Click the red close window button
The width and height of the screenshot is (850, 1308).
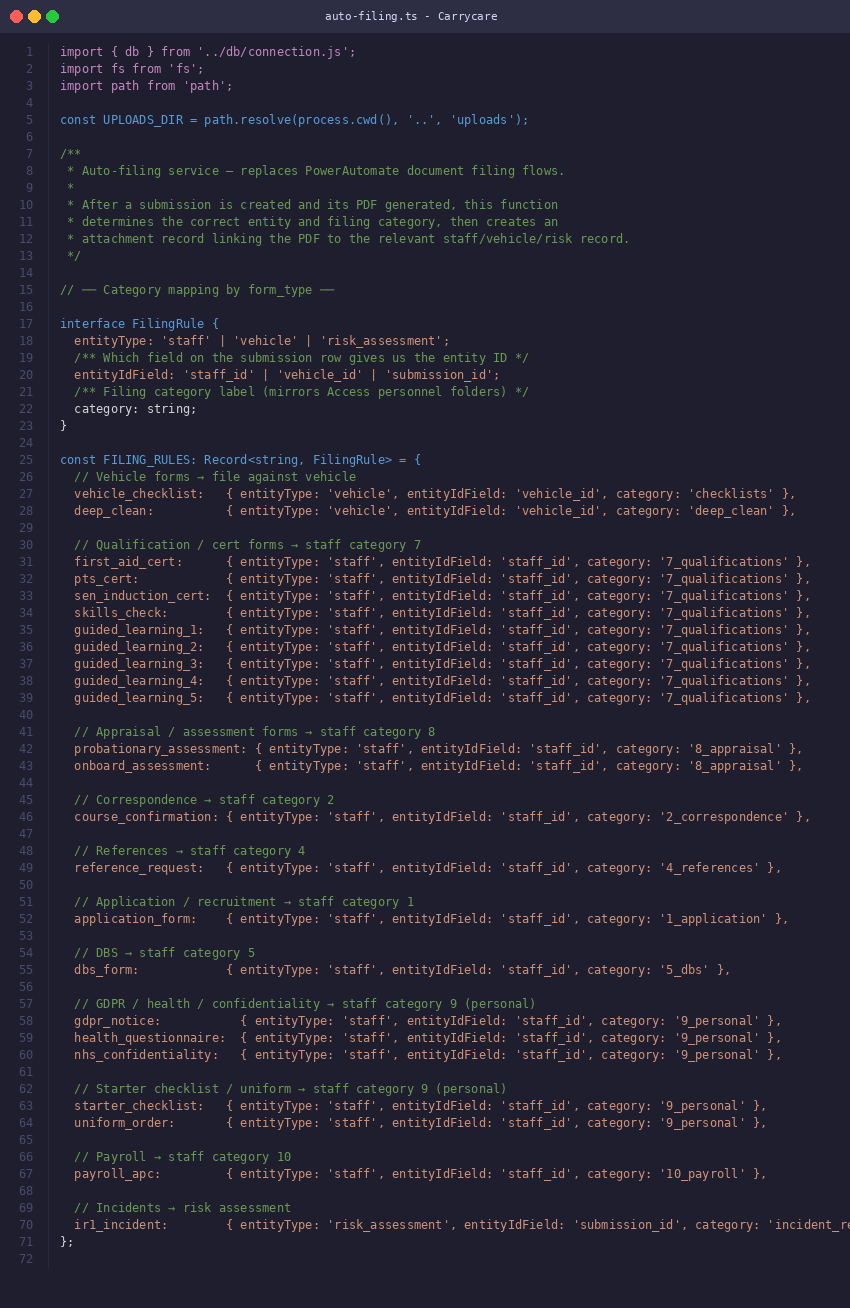[16, 16]
